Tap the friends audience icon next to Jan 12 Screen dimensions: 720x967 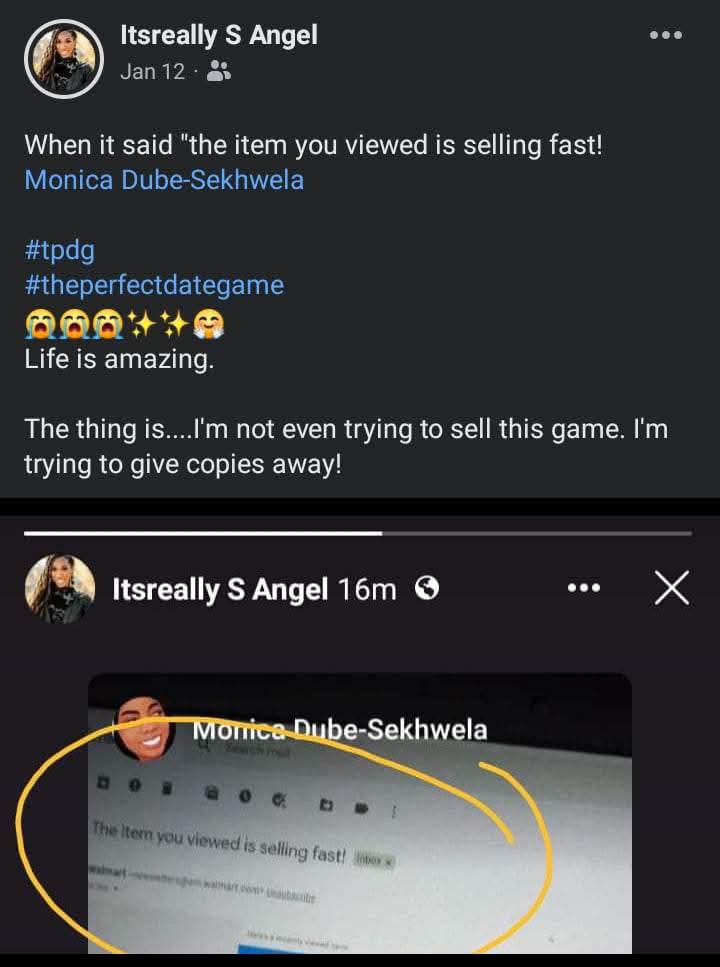(220, 72)
